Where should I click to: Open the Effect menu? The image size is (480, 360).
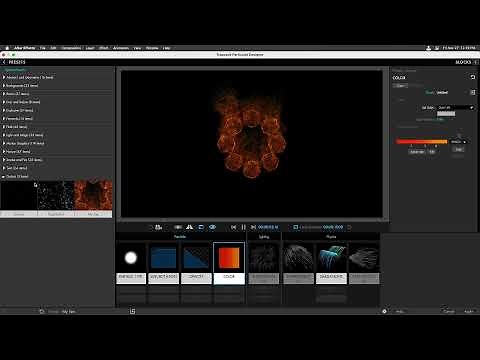point(104,48)
